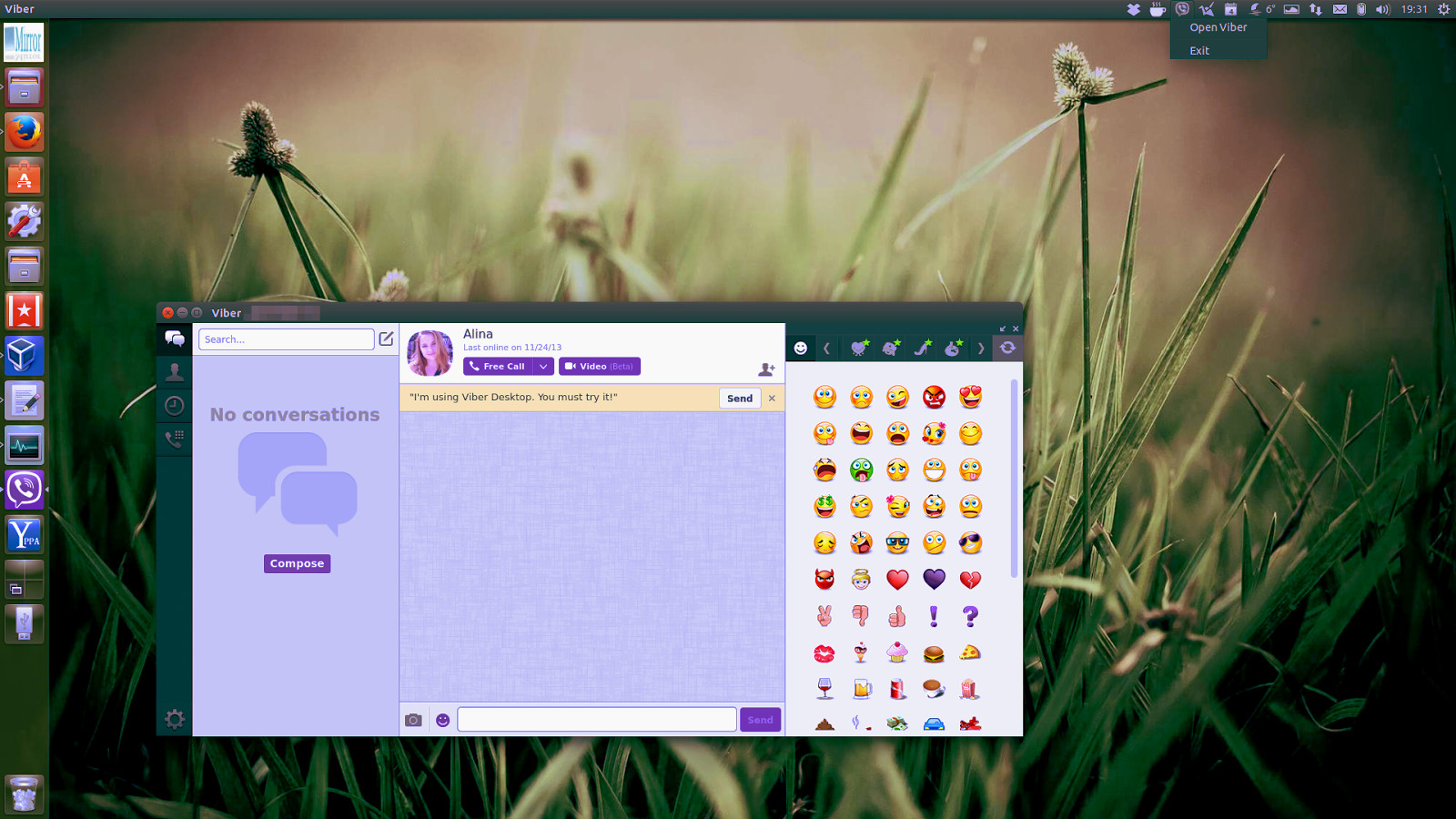
Task: Click the add participant icon
Action: 766,369
